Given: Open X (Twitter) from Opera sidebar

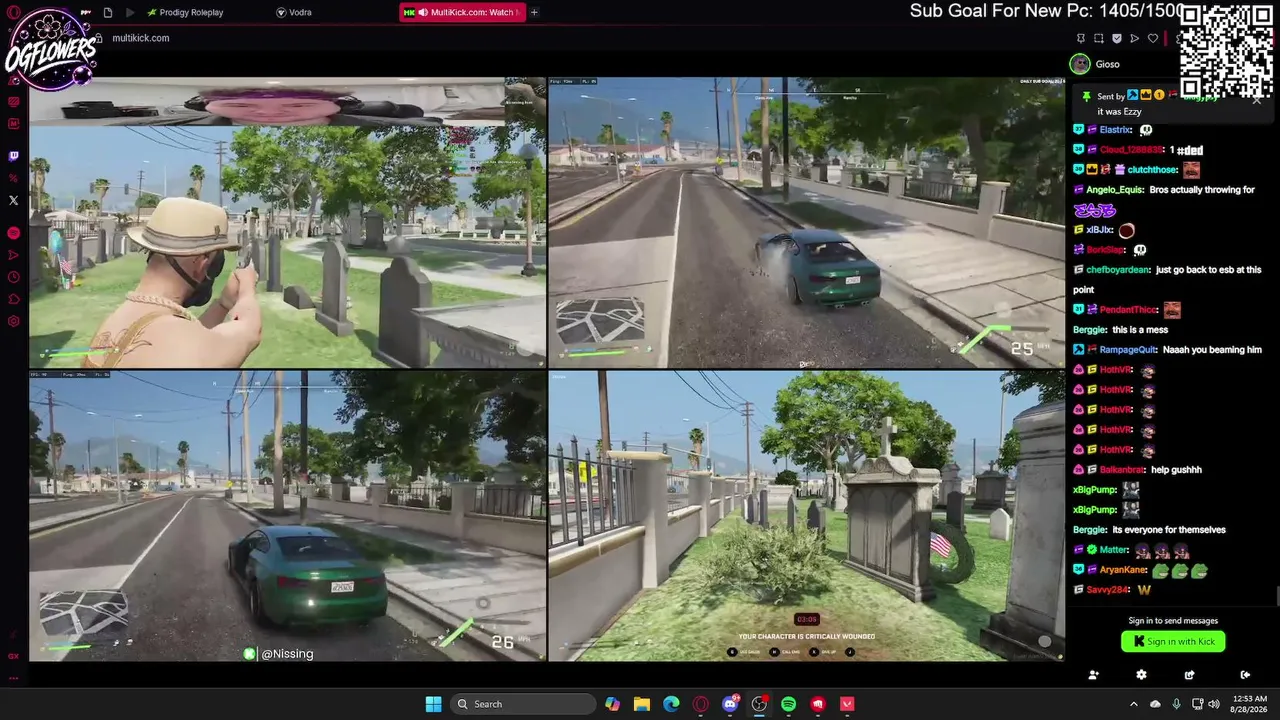Looking at the screenshot, I should pos(13,200).
